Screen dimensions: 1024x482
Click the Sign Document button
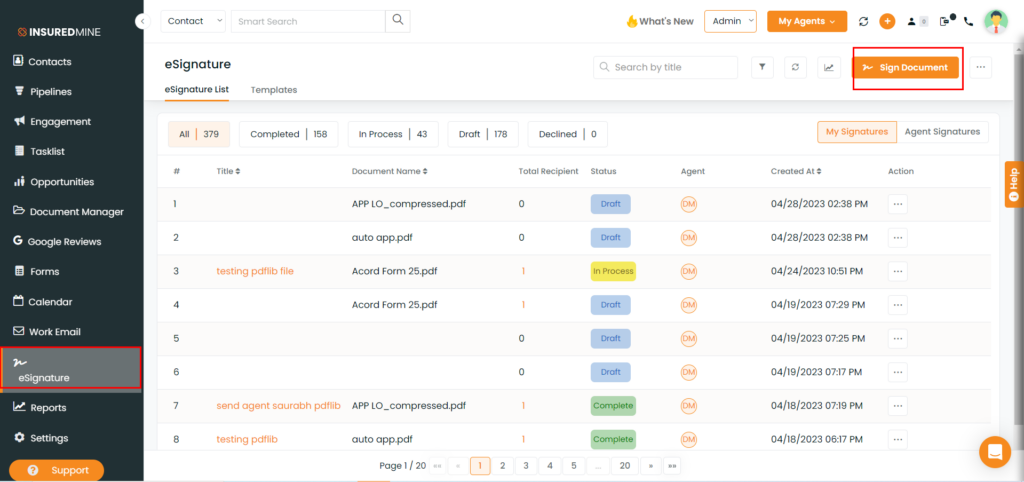coord(905,67)
